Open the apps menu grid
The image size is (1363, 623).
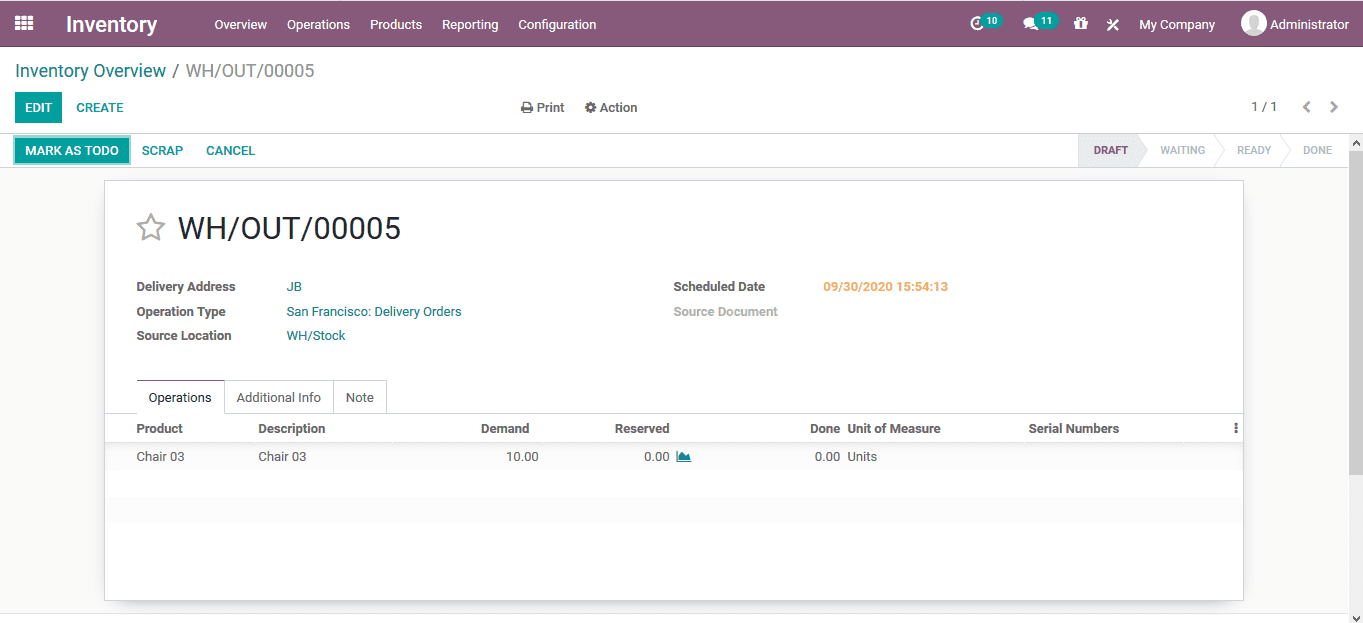coord(24,23)
